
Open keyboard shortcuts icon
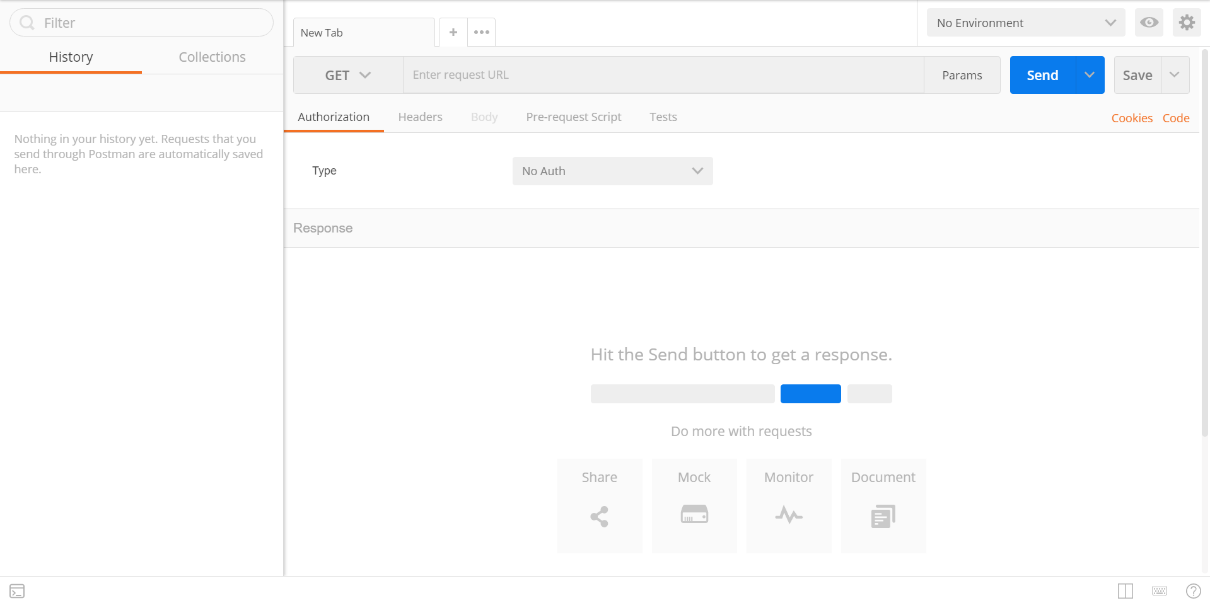click(1159, 591)
